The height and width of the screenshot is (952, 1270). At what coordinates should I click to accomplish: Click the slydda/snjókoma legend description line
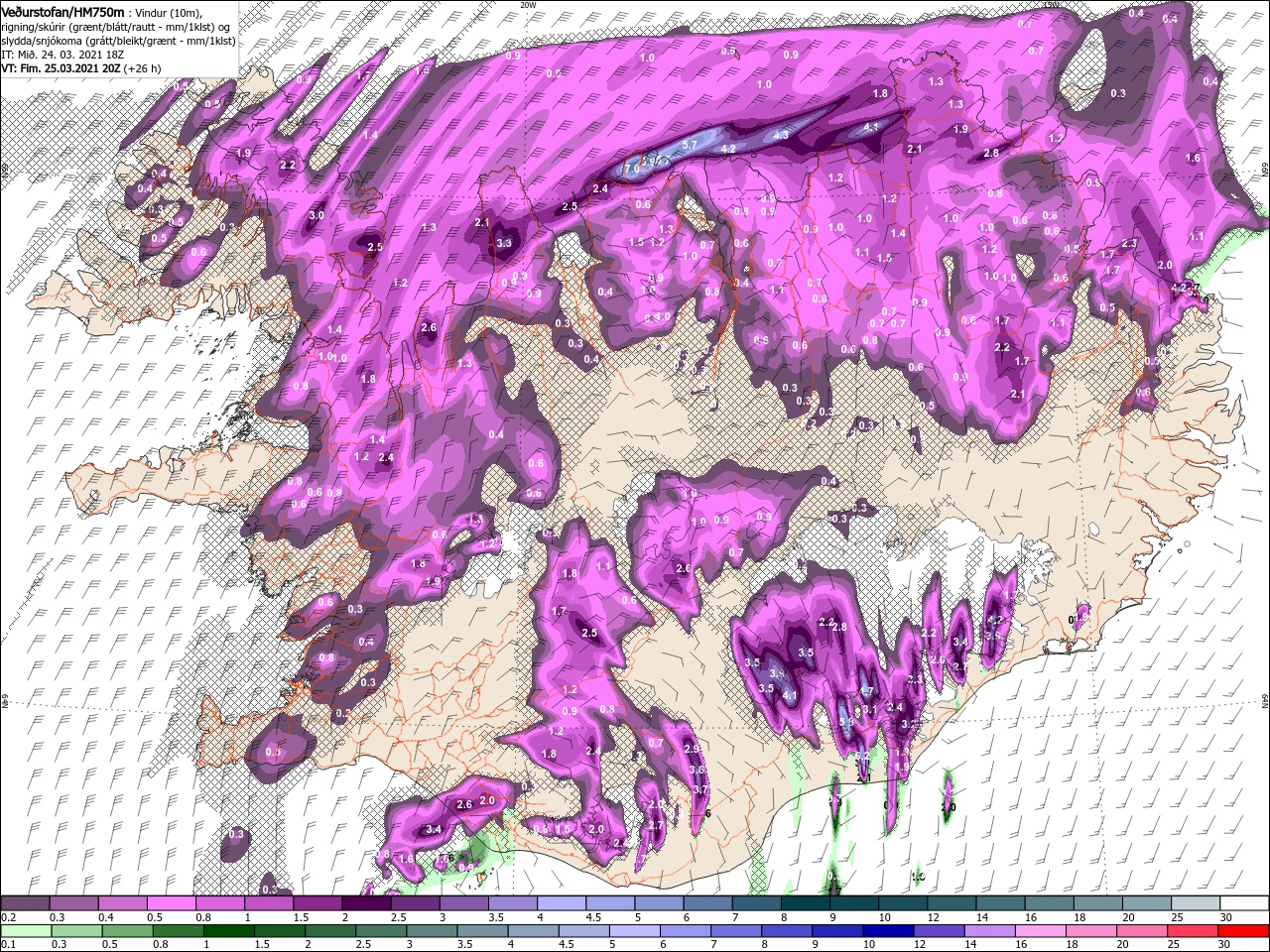click(x=118, y=41)
